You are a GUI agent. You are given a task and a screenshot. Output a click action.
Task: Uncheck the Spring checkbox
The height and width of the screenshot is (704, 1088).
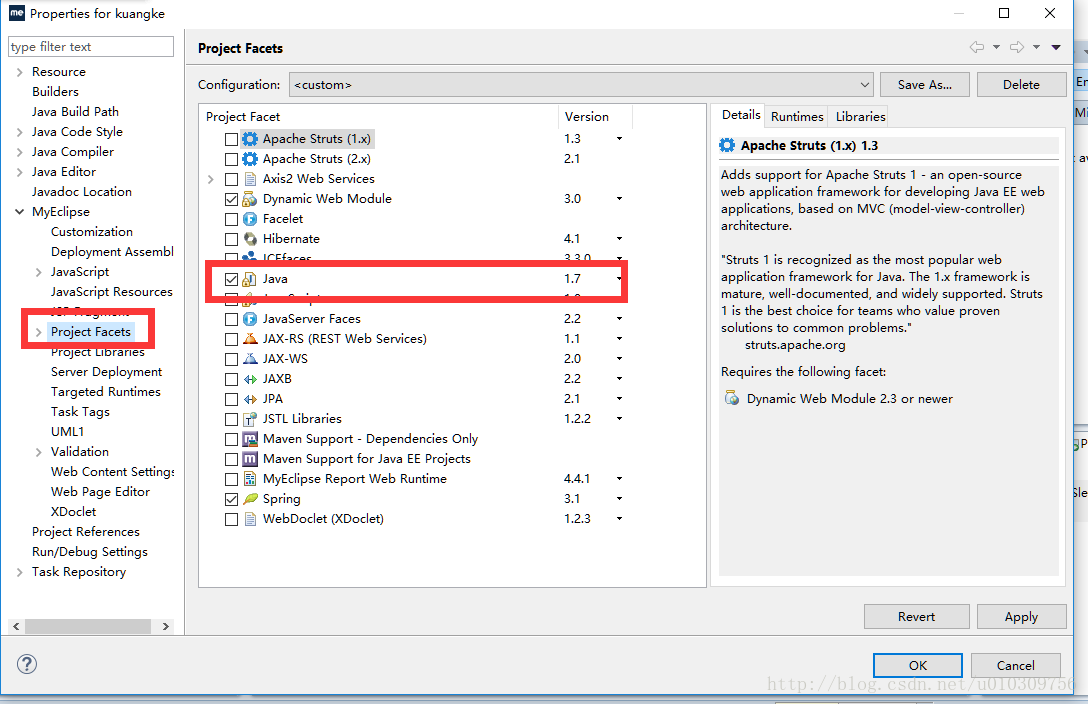[232, 499]
